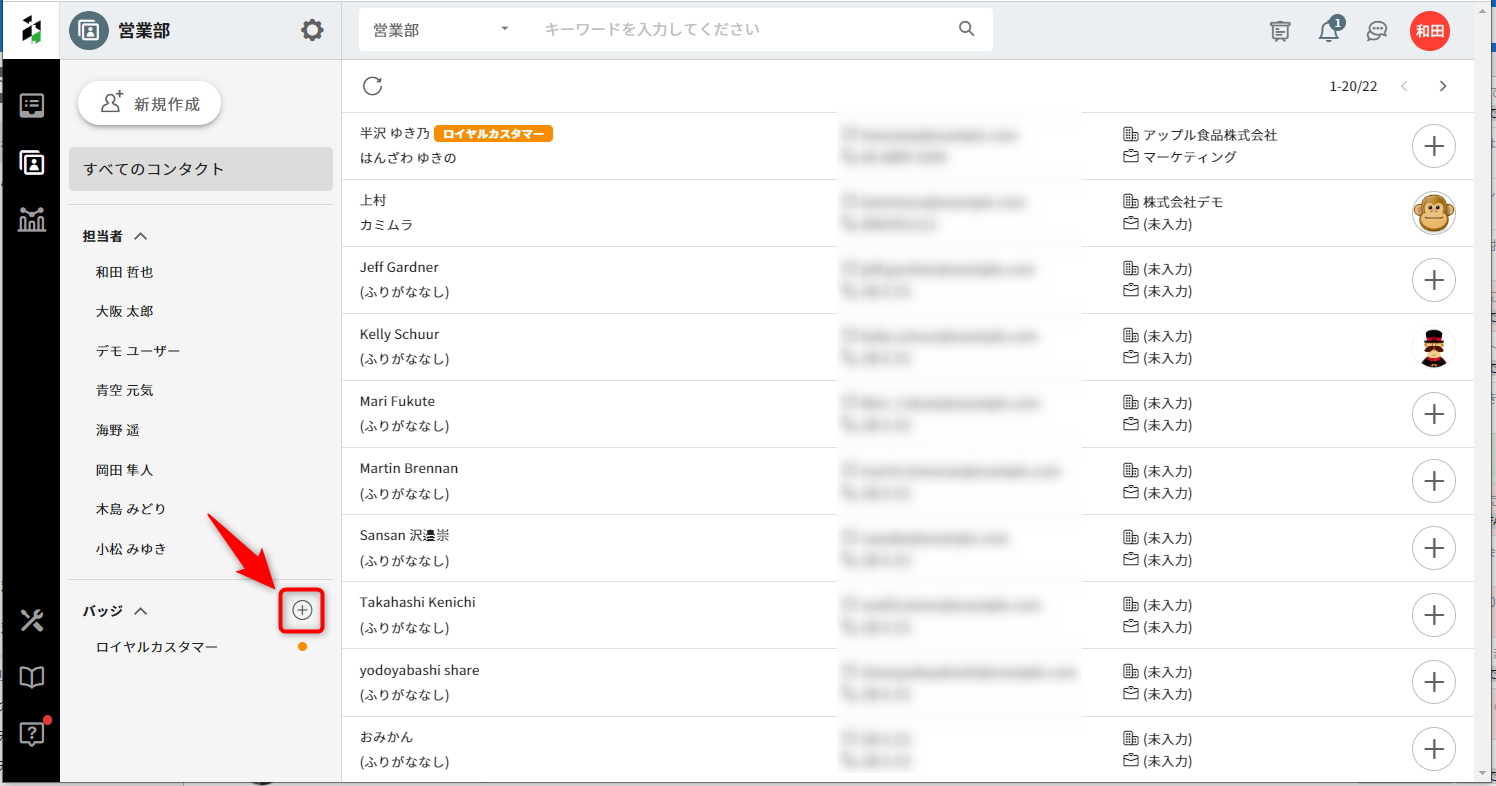This screenshot has height=786, width=1496.
Task: Open the tools wrench icon in sidebar
Action: [32, 620]
